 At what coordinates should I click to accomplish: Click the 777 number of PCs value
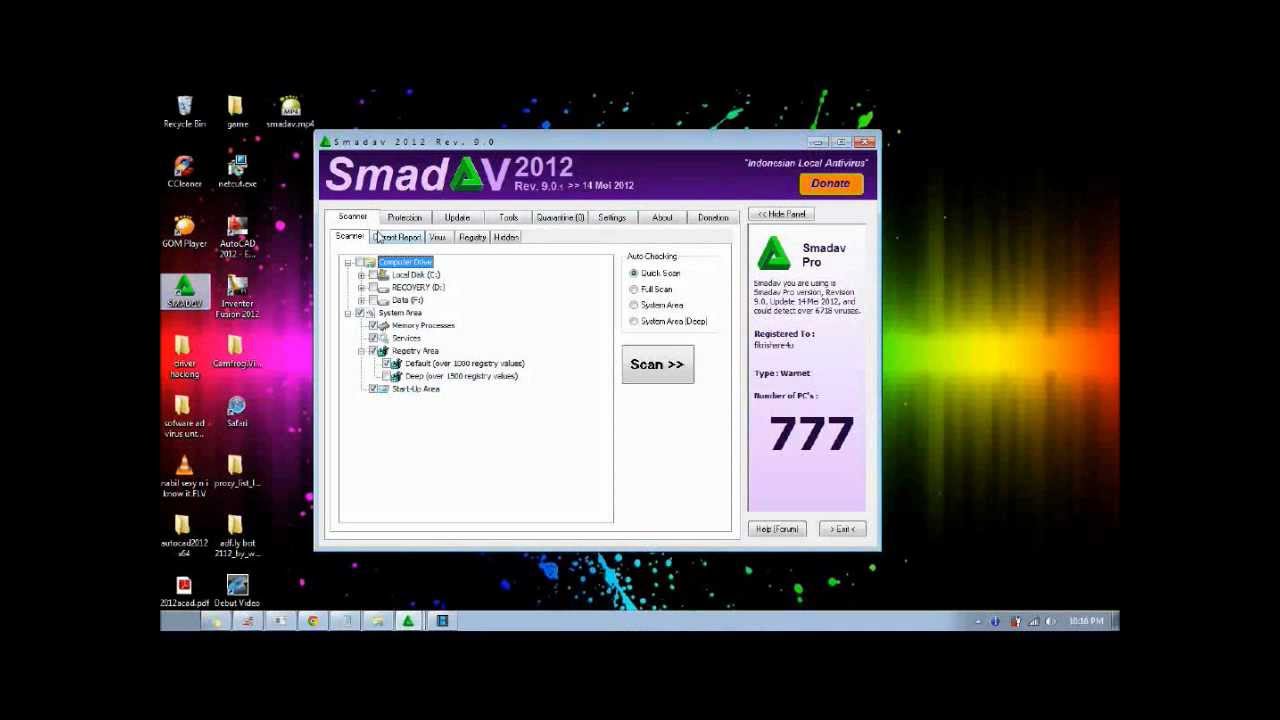(x=811, y=435)
